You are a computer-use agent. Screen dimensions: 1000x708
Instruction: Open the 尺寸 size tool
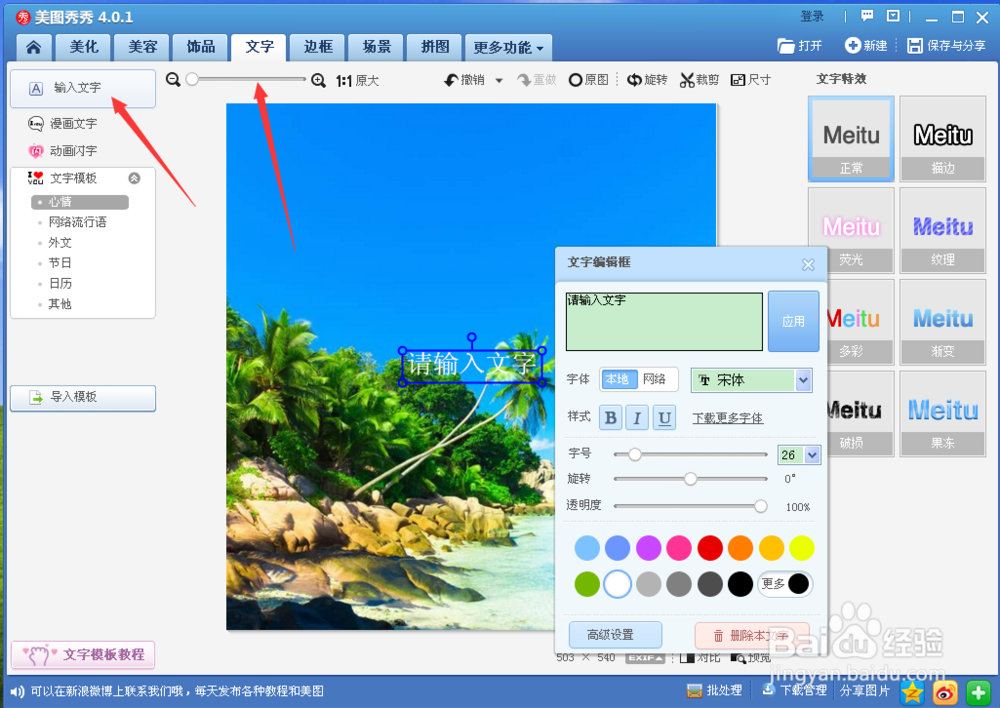[x=751, y=80]
